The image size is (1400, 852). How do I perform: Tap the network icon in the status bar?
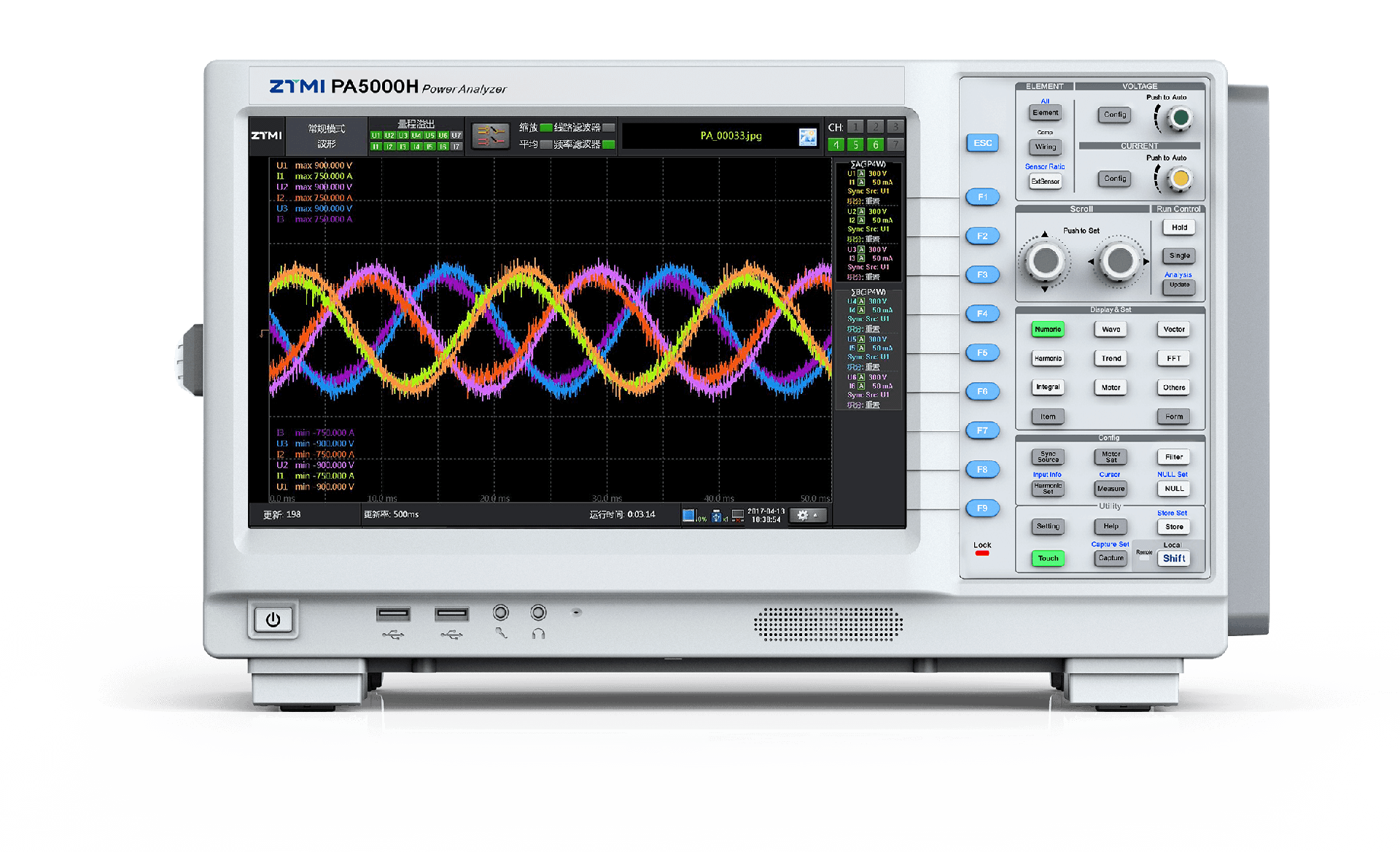click(x=738, y=516)
